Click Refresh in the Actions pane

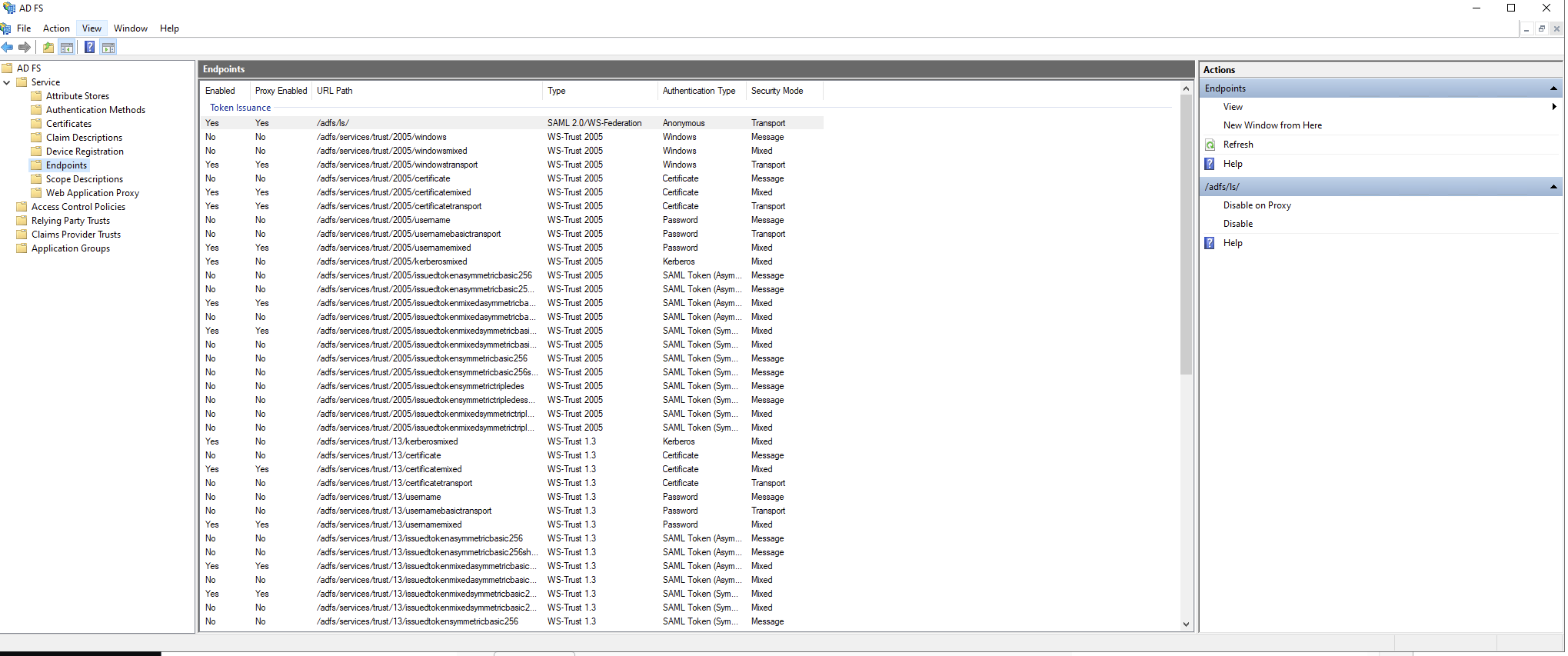click(1238, 145)
